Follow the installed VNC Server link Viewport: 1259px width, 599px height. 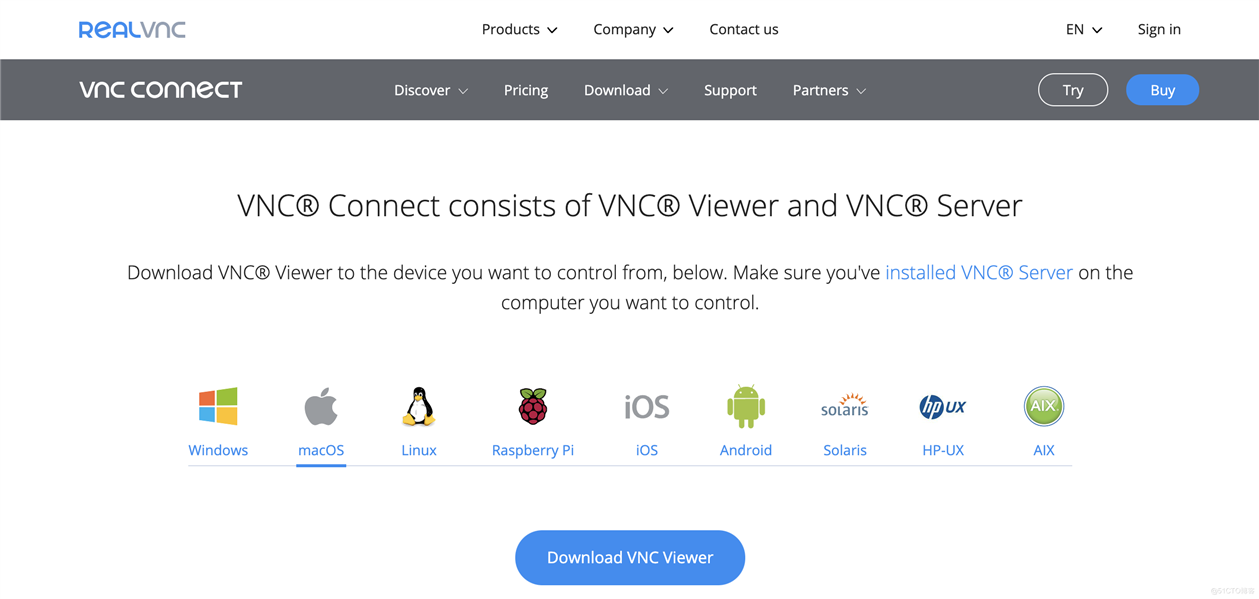(979, 272)
